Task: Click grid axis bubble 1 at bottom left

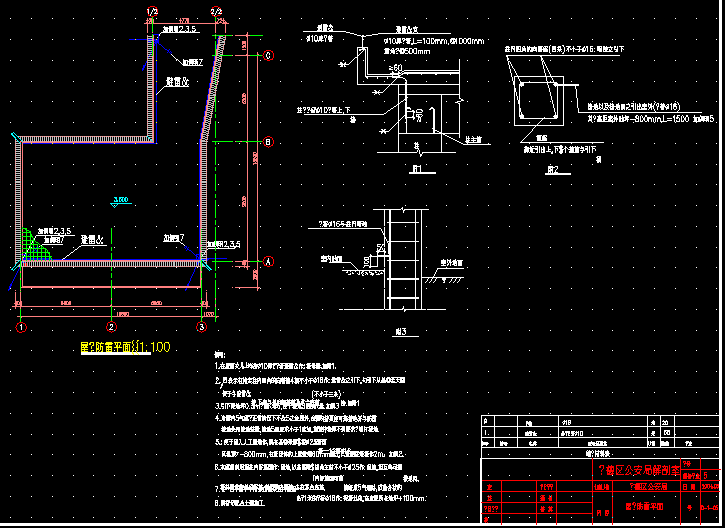Action: 20,326
